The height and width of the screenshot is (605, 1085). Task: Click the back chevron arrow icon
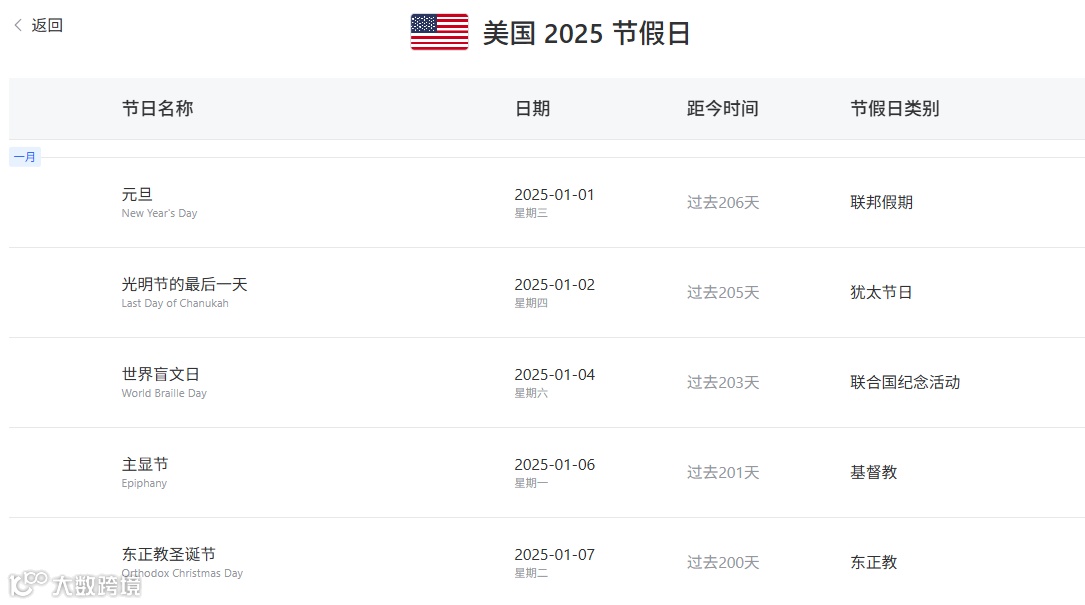(x=18, y=25)
